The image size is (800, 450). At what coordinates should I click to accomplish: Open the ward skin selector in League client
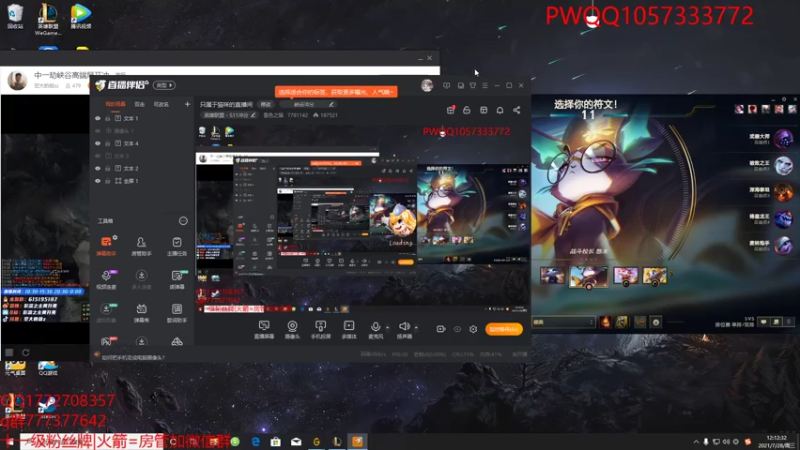click(x=640, y=321)
